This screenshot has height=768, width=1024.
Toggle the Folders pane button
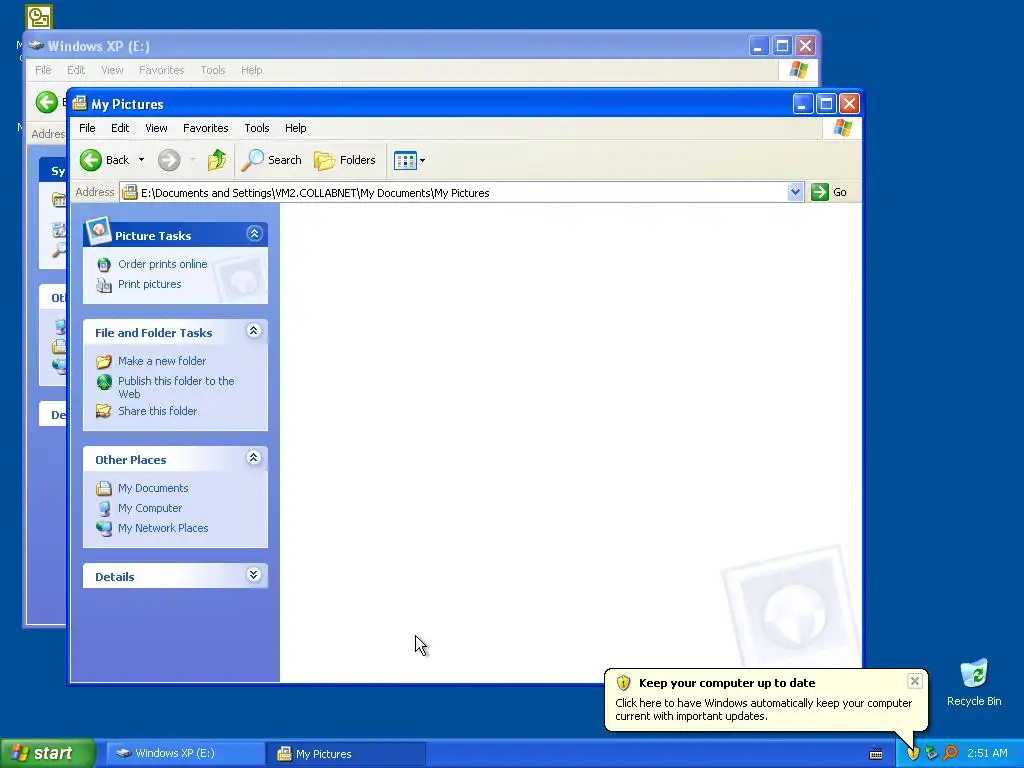pos(345,160)
